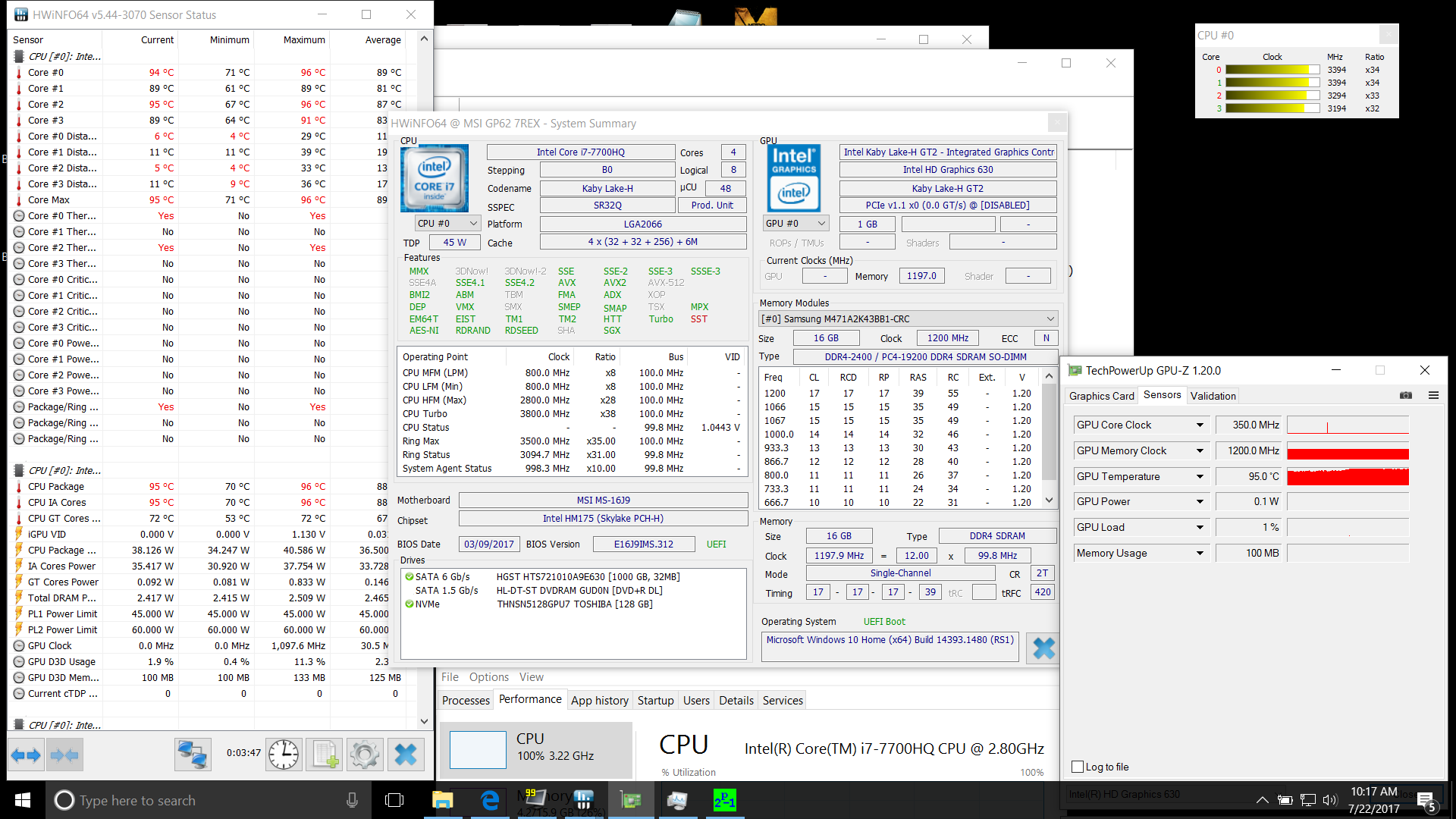1456x819 pixels.
Task: Click the expand columns arrows icon in HWiNFO
Action: pos(26,755)
